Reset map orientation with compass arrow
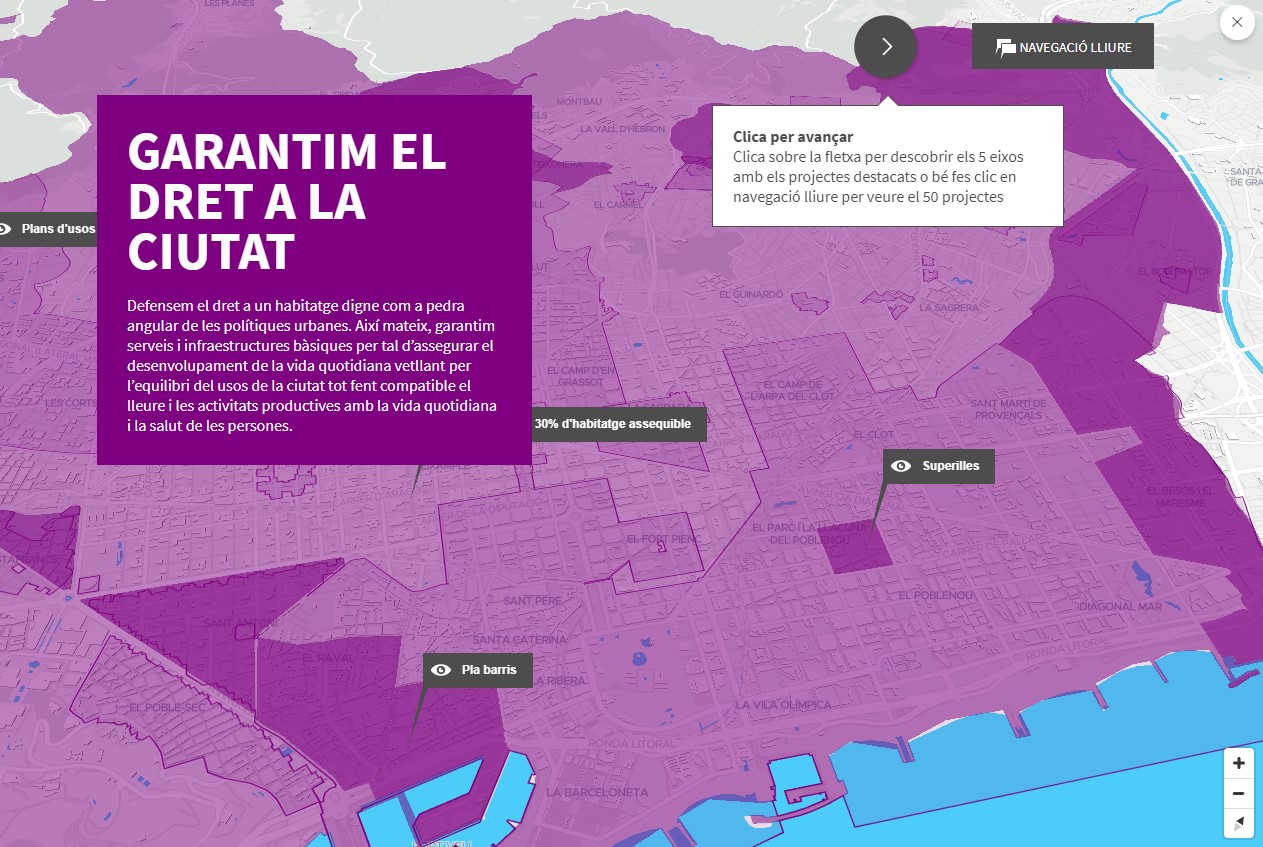 (x=1238, y=822)
